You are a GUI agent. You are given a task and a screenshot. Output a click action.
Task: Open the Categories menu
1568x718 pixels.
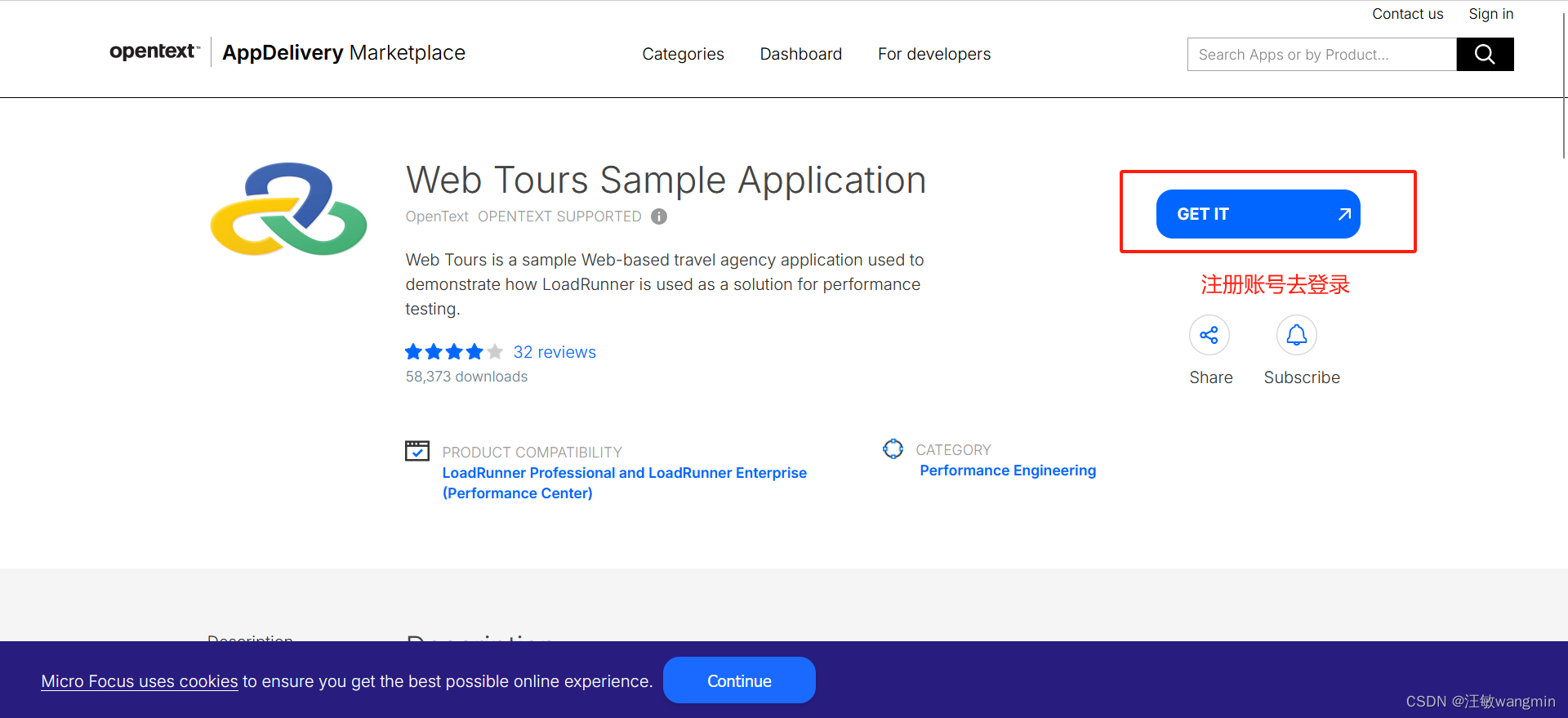(x=683, y=54)
